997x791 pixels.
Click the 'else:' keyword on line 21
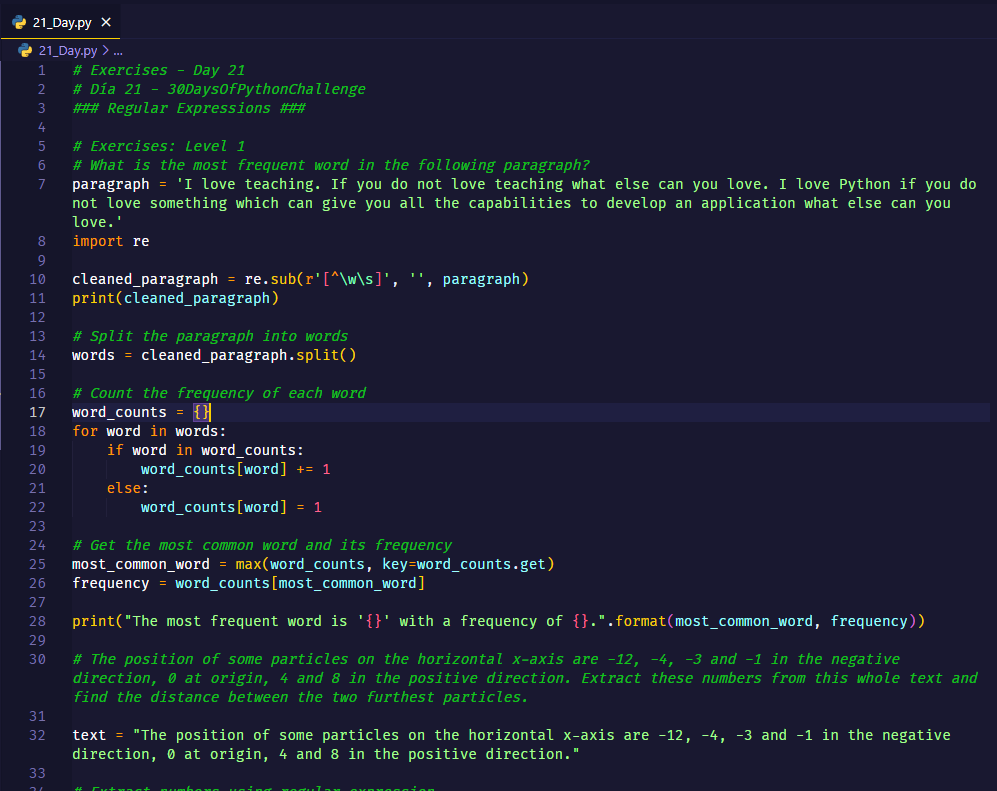128,488
